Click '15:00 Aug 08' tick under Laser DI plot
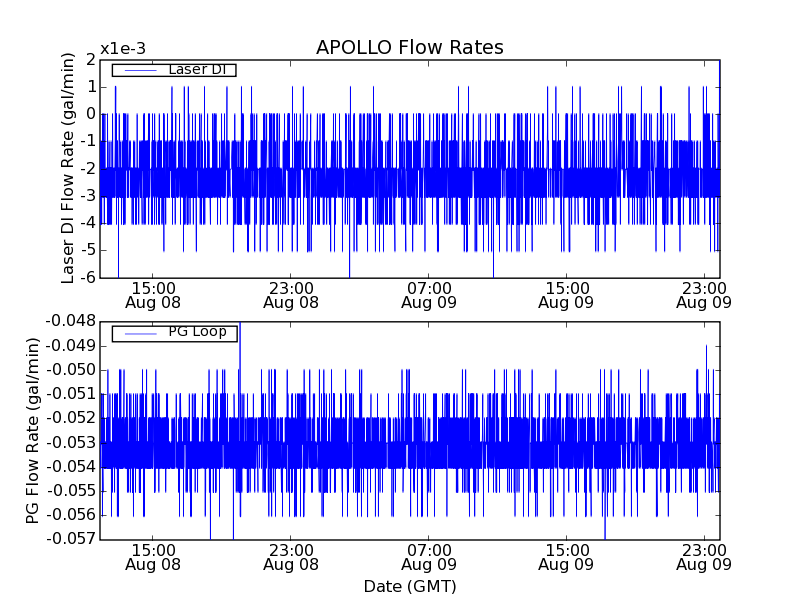 click(153, 296)
